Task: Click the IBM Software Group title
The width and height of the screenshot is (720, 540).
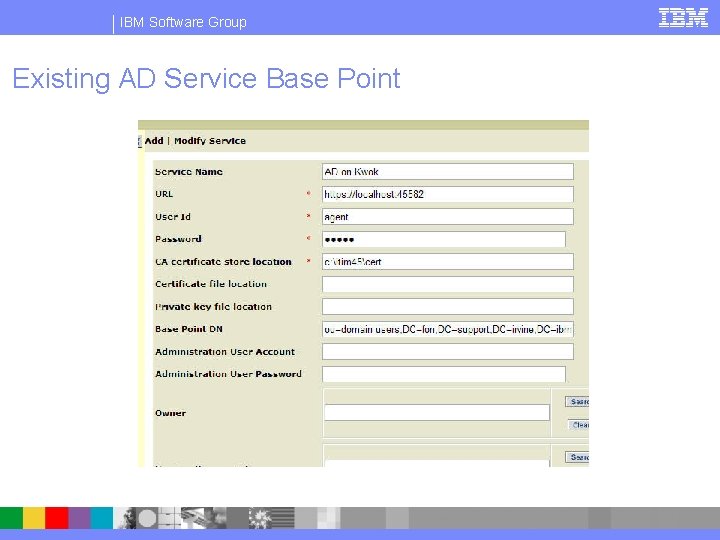Action: pos(183,22)
